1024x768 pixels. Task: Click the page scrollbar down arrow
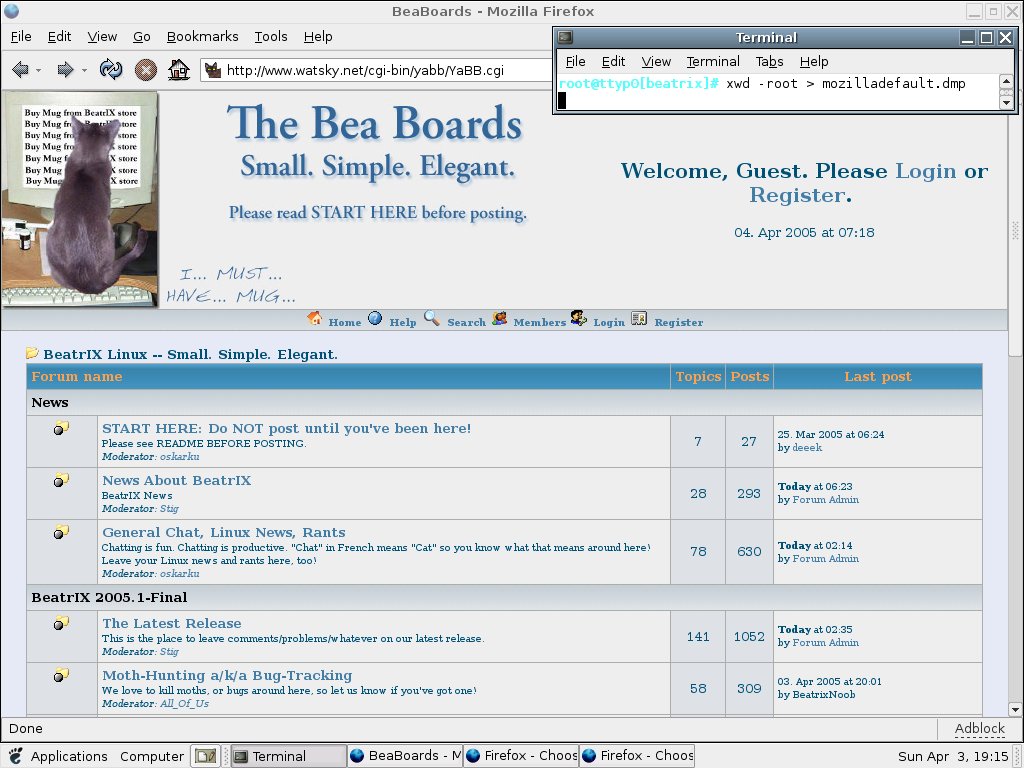coord(1014,710)
